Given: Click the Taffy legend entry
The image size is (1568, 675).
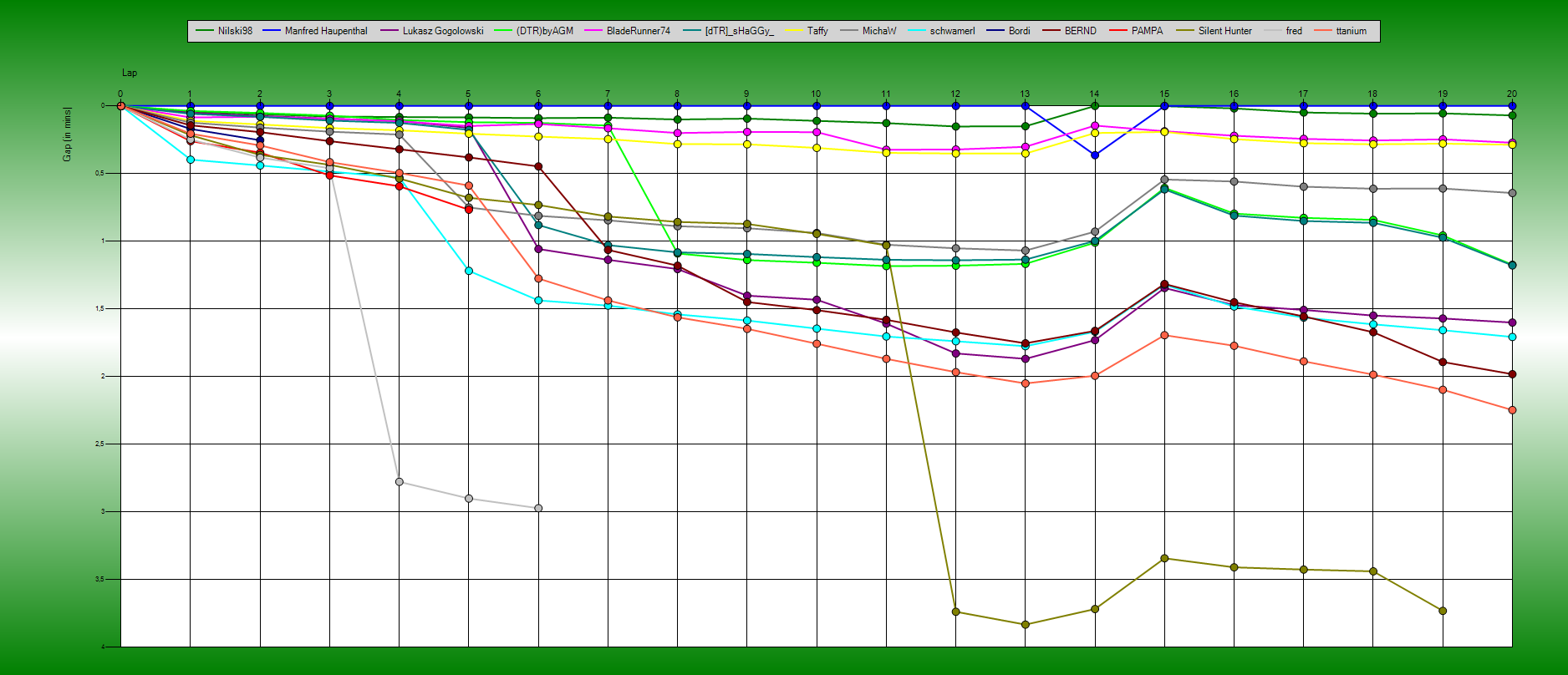Looking at the screenshot, I should [807, 31].
